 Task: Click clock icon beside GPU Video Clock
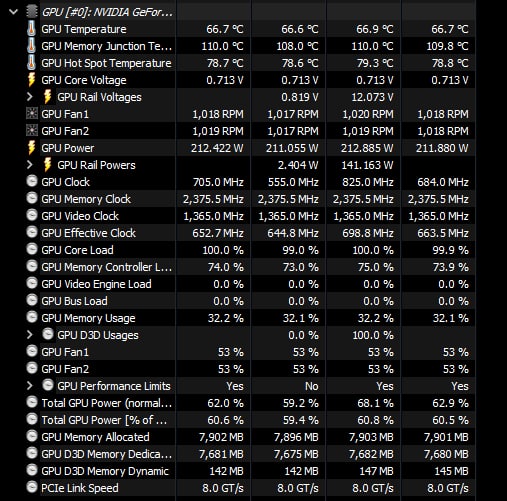tap(32, 215)
